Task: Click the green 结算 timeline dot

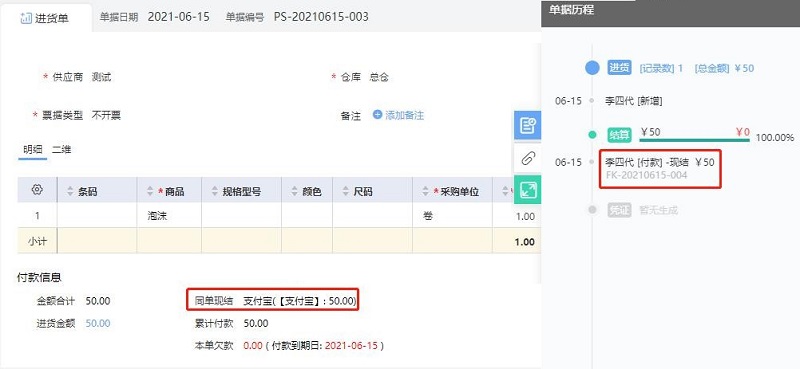Action: click(592, 135)
